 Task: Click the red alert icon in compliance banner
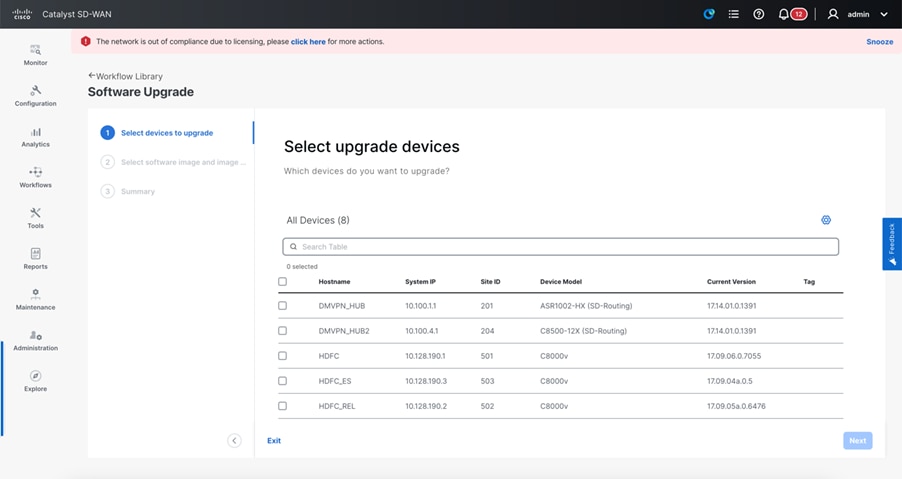(86, 41)
